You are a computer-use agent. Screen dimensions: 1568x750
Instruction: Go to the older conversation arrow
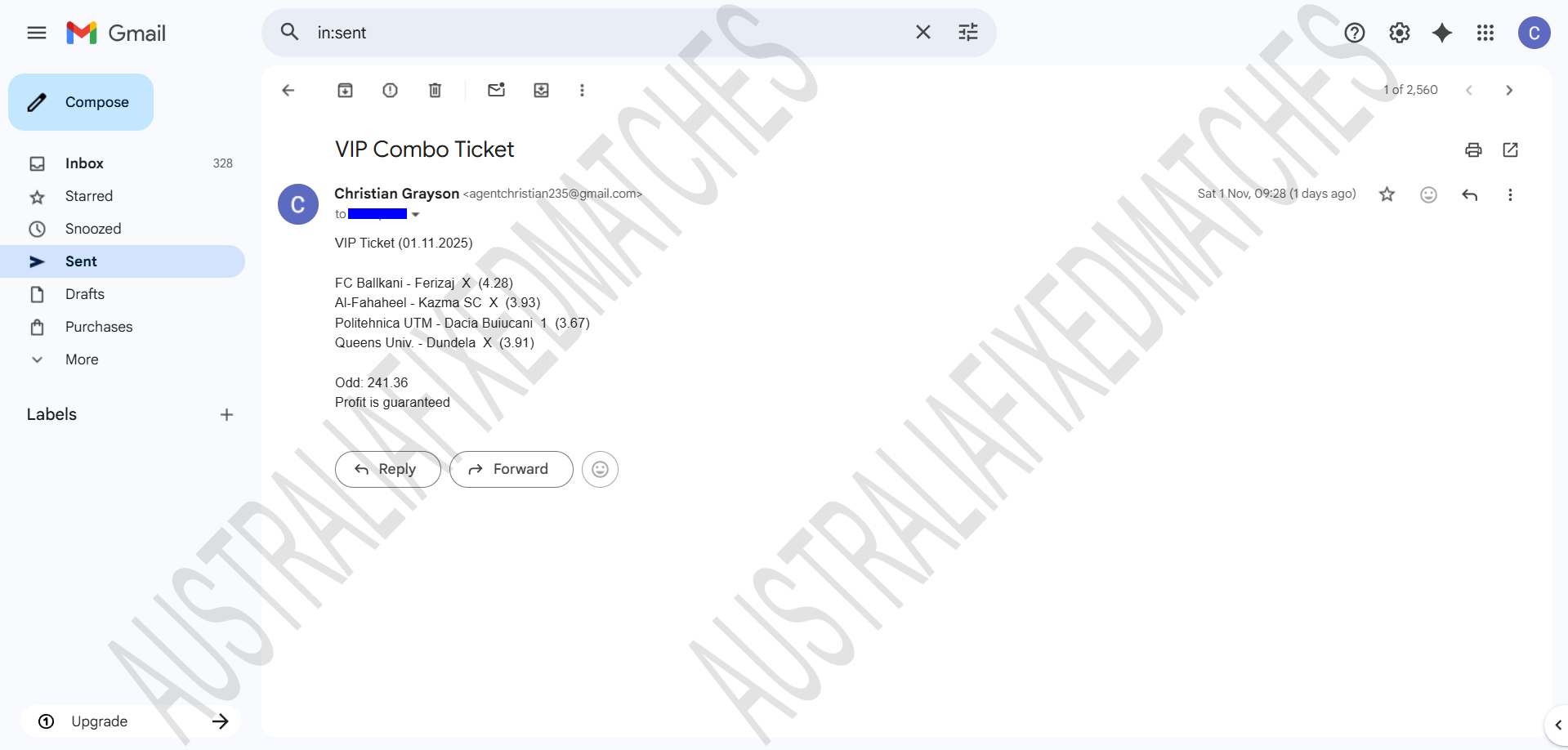coord(1509,90)
